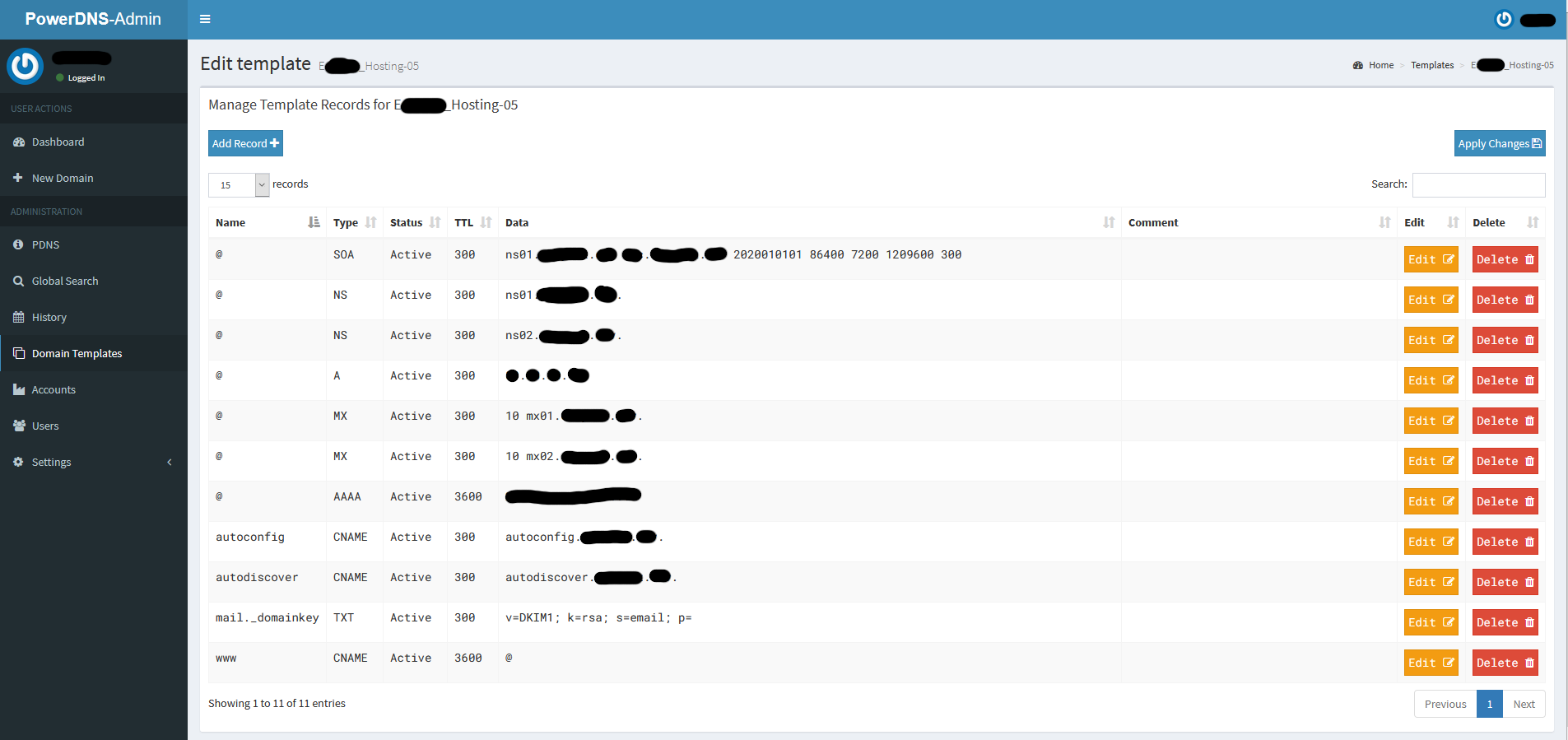Open the History page

pos(94,317)
